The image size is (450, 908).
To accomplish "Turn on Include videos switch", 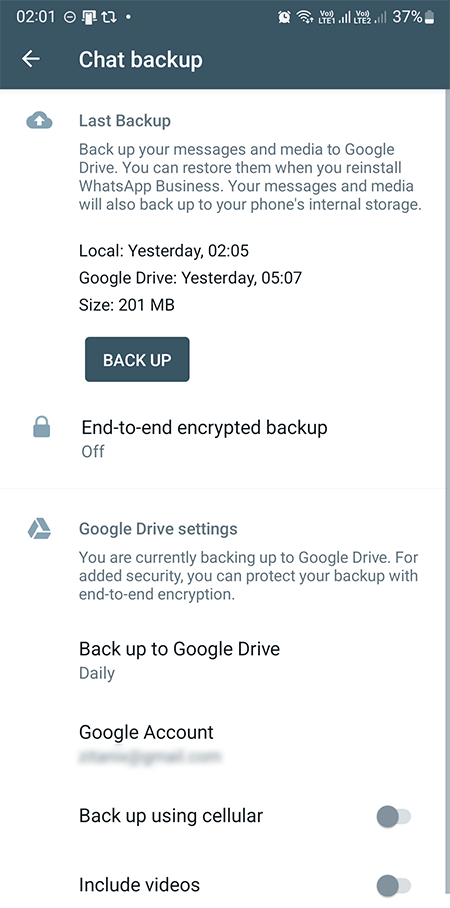I will tap(394, 885).
